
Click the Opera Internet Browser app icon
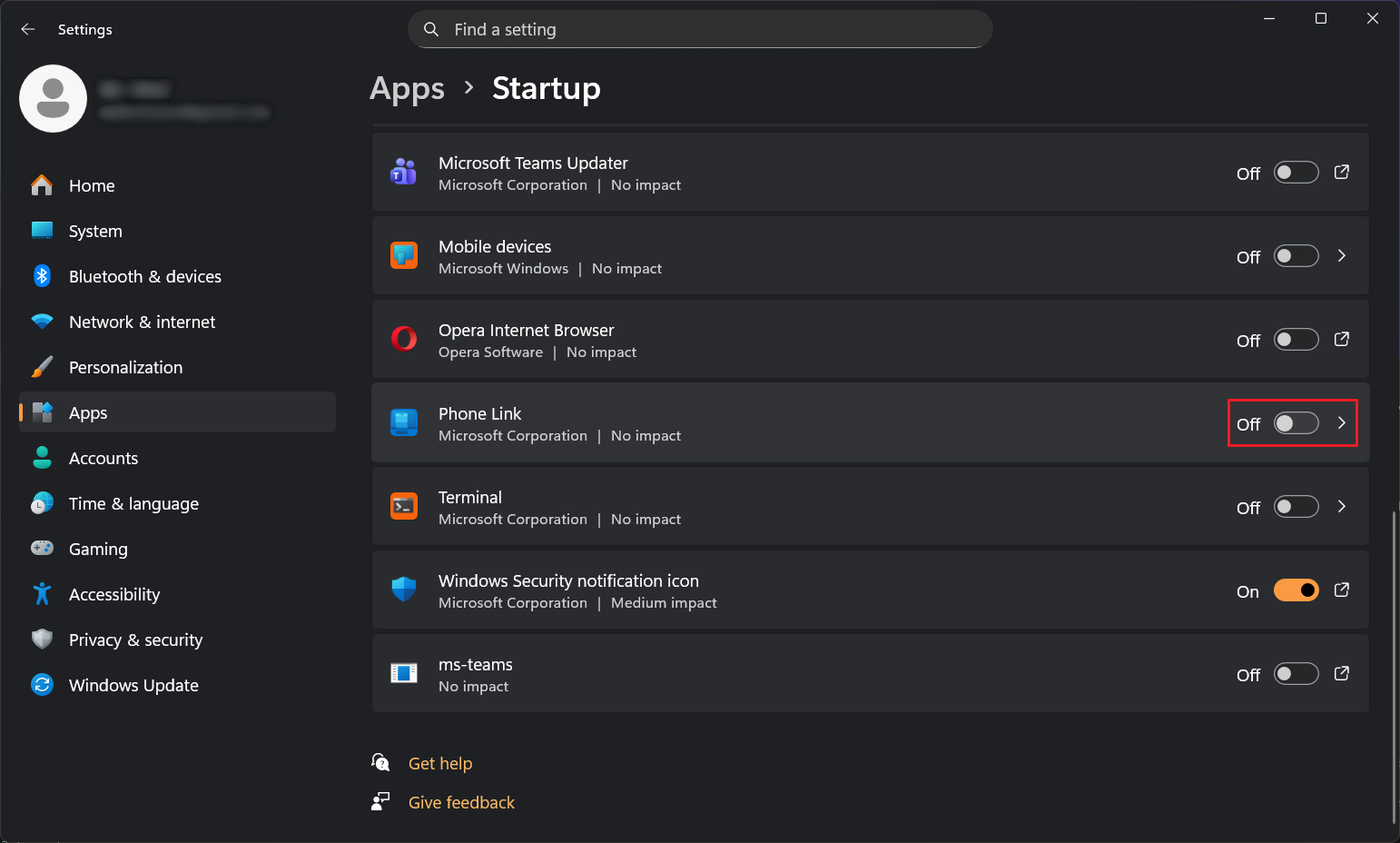(404, 339)
